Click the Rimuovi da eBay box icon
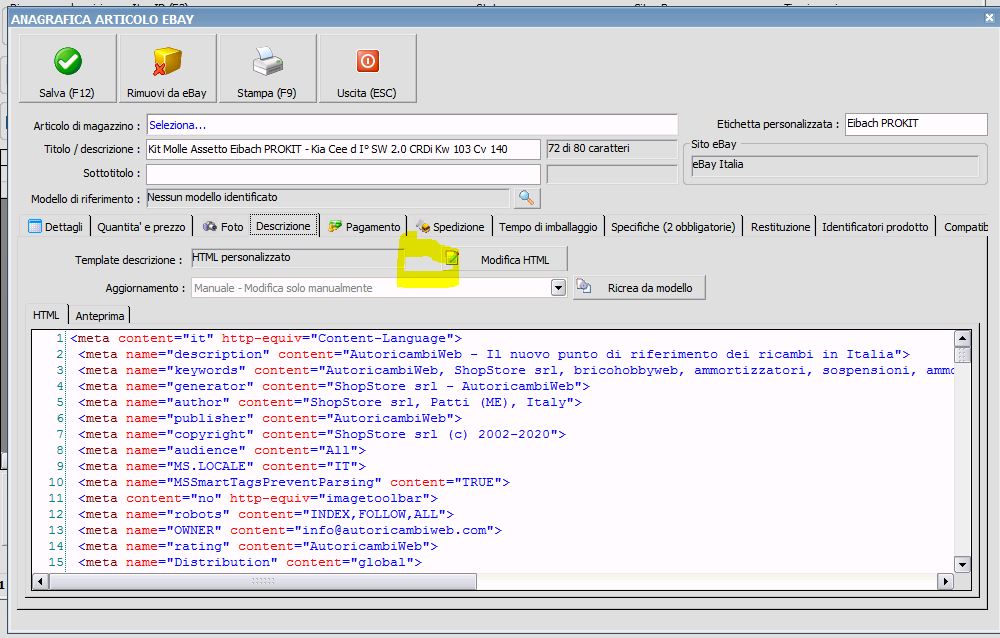 [x=166, y=62]
